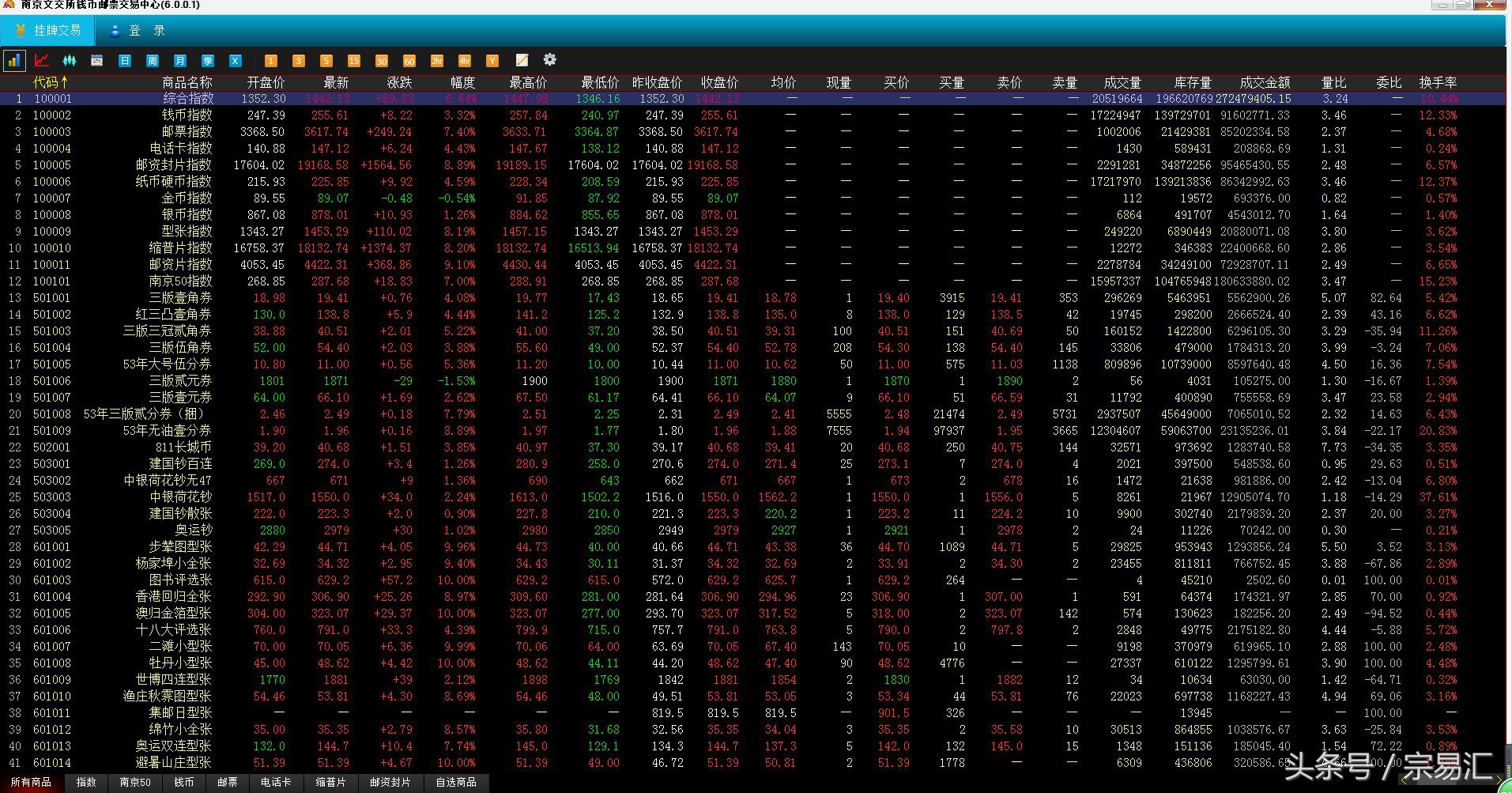The image size is (1512, 793).
Task: Select the 电话卡指数 row name
Action: coord(181,149)
